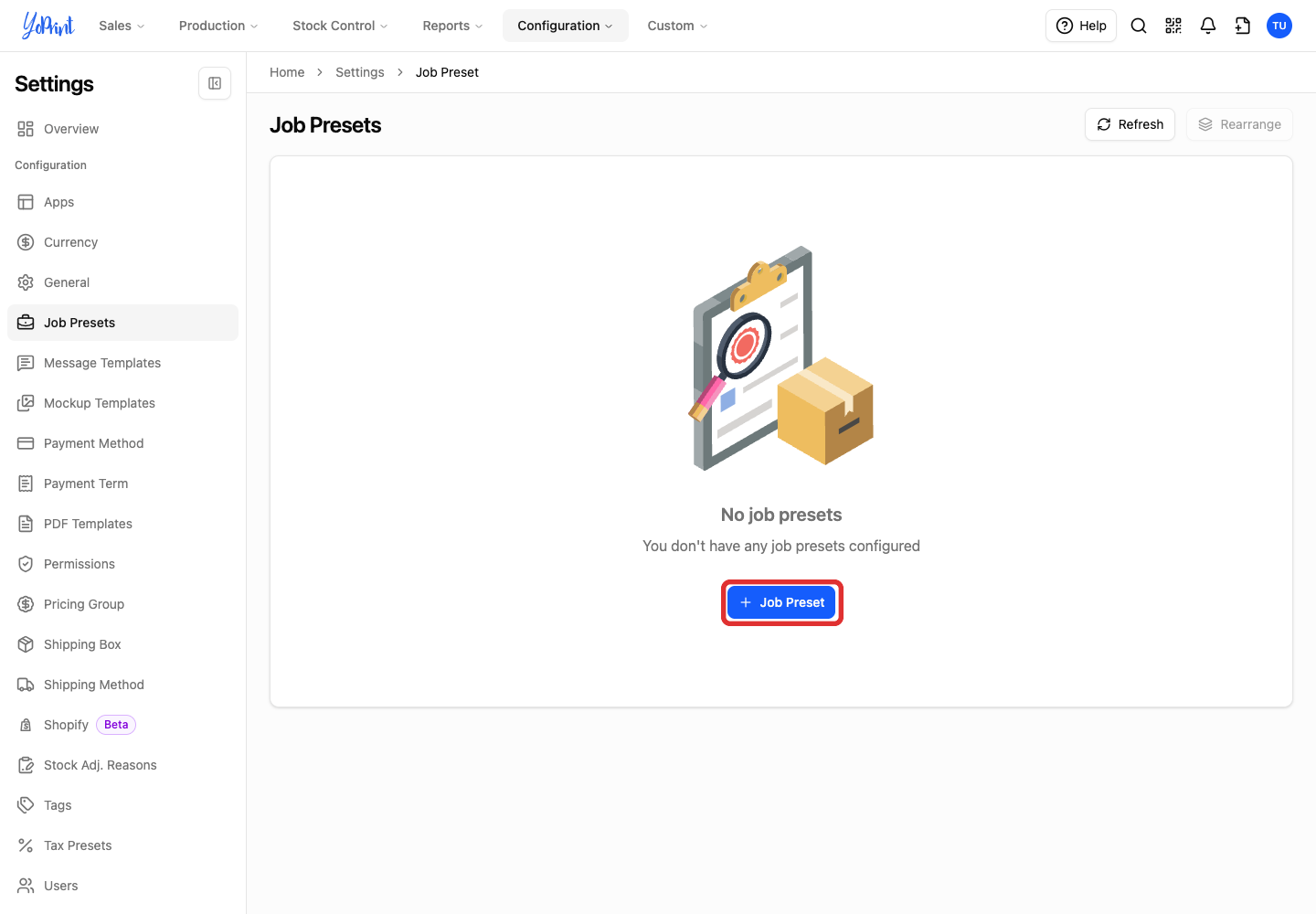Click the Shipping Box icon

click(26, 644)
